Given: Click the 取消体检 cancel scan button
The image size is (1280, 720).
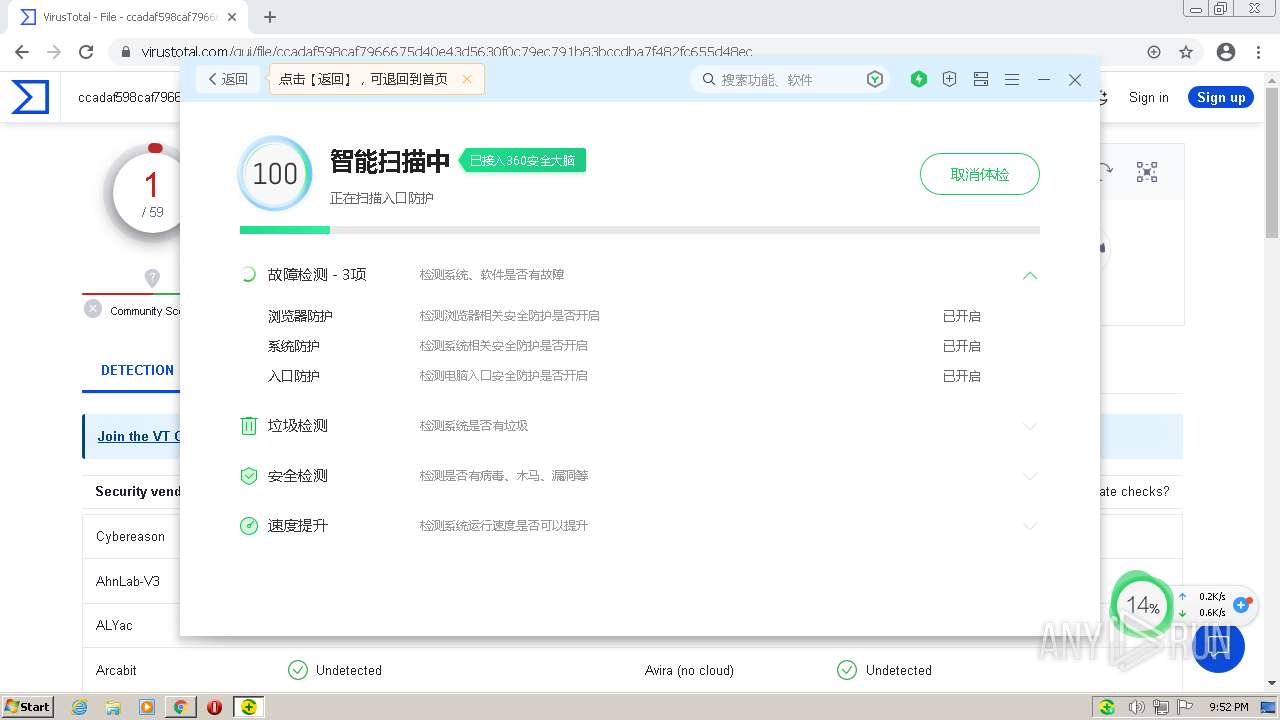Looking at the screenshot, I should tap(980, 174).
